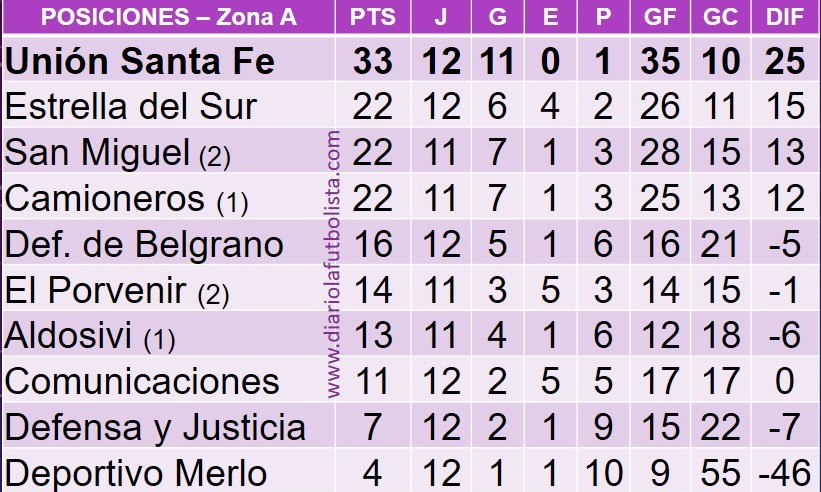Click Deportivo Merlo's 55 goals against cell
Viewport: 821px width, 492px height.
point(720,473)
